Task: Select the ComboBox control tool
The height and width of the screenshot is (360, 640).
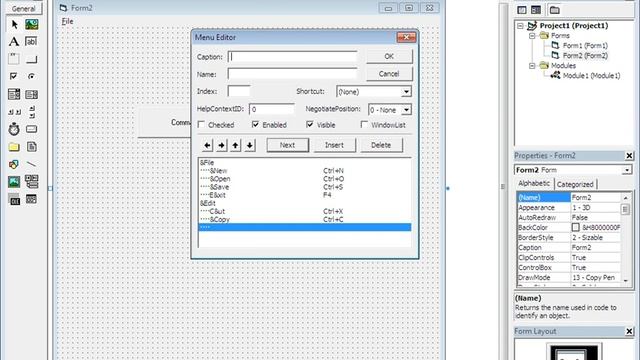Action: pyautogui.click(x=14, y=94)
